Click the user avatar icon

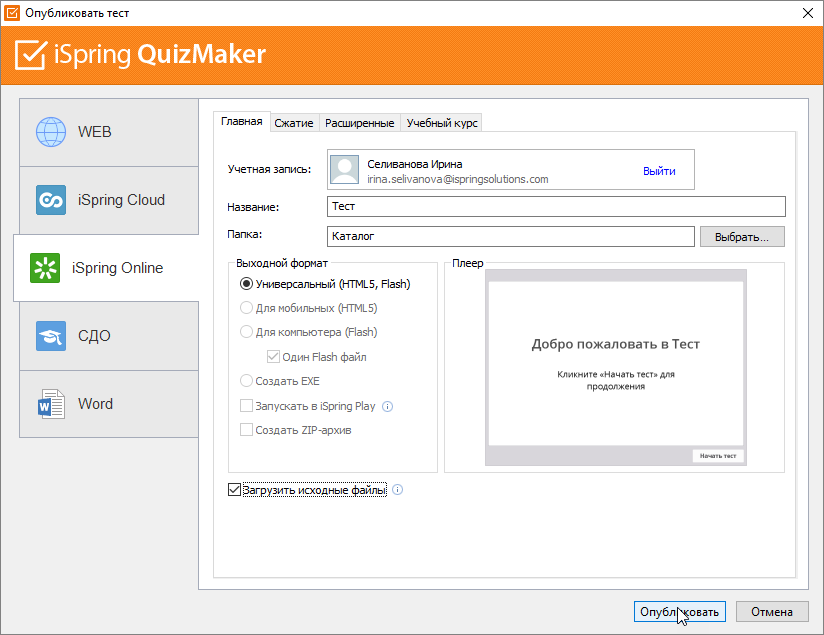345,169
